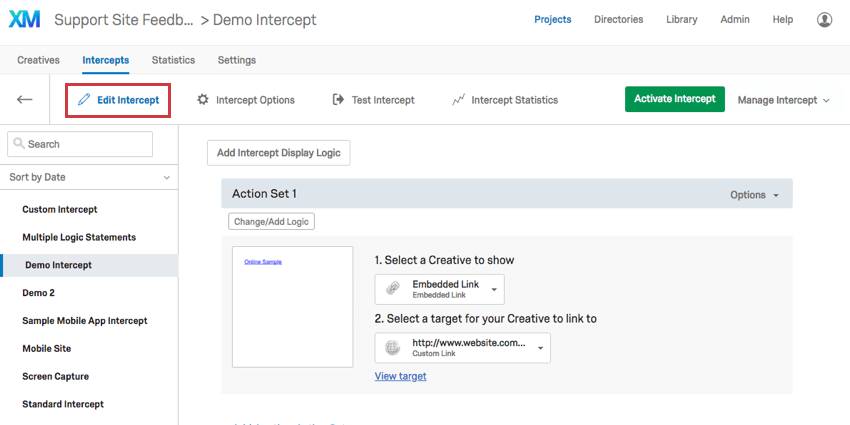The height and width of the screenshot is (425, 850).
Task: Click Add Intercept Display Logic button
Action: pyautogui.click(x=278, y=153)
